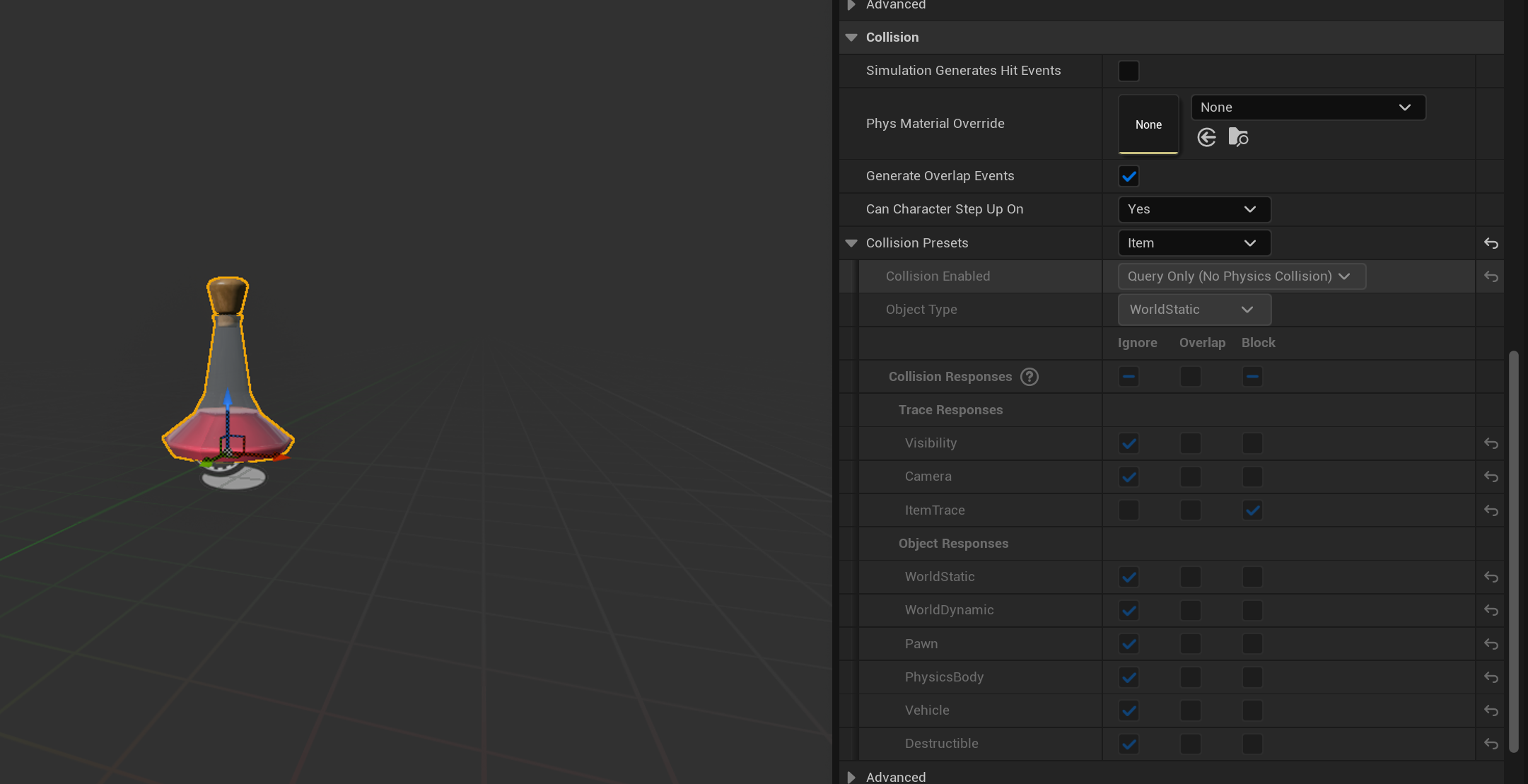Viewport: 1528px width, 784px height.
Task: Click Collision Responses help question icon
Action: point(1030,377)
